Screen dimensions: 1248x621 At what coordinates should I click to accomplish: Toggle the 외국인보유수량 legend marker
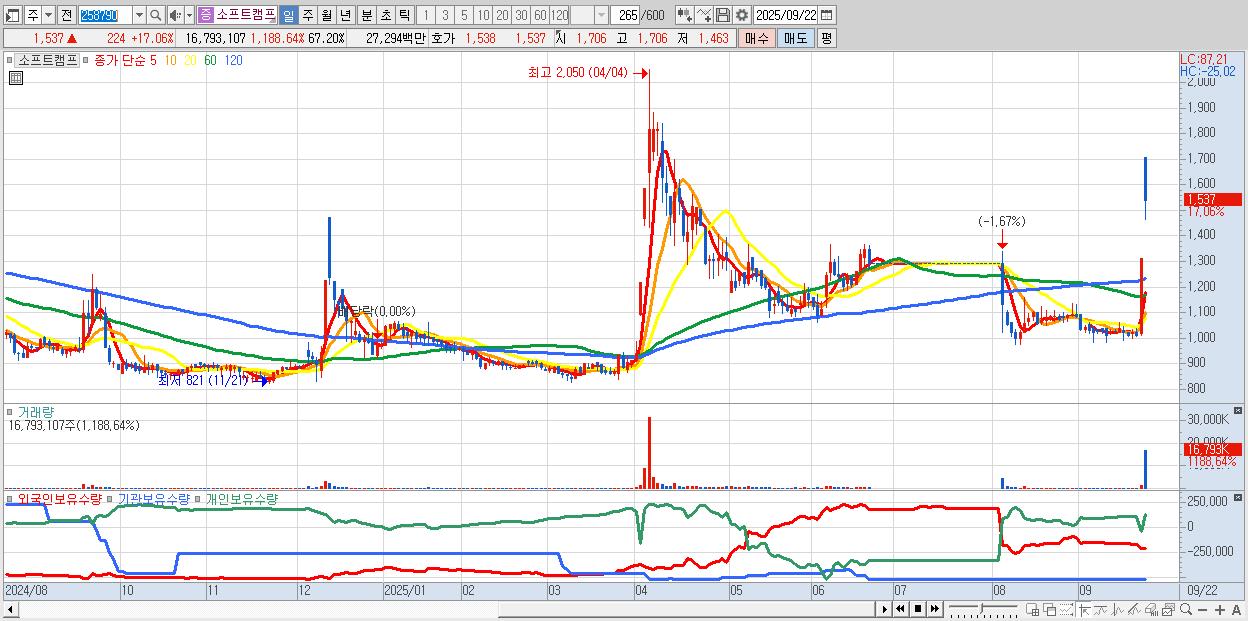tap(11, 498)
